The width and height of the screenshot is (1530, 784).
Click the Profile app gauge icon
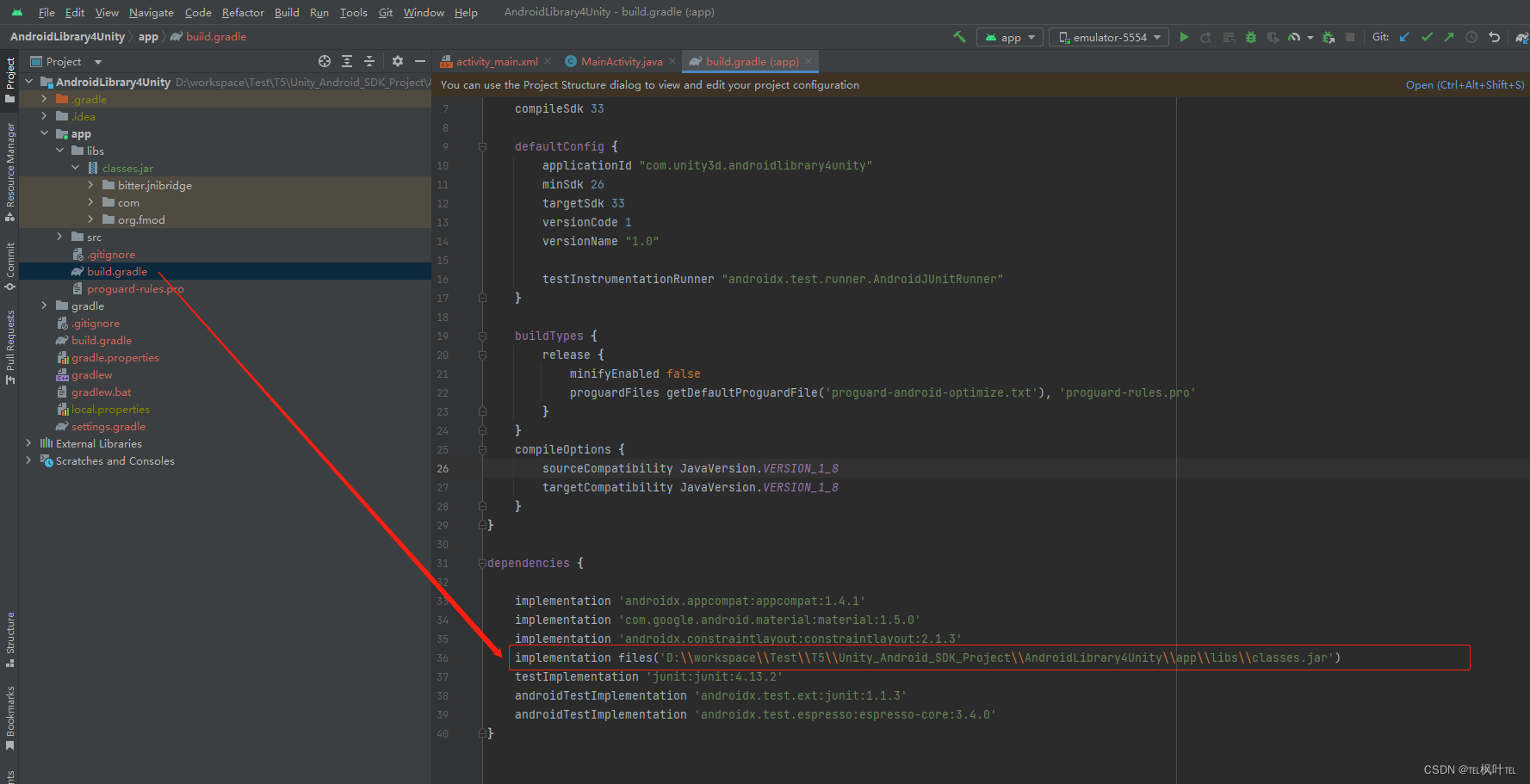[x=1294, y=37]
